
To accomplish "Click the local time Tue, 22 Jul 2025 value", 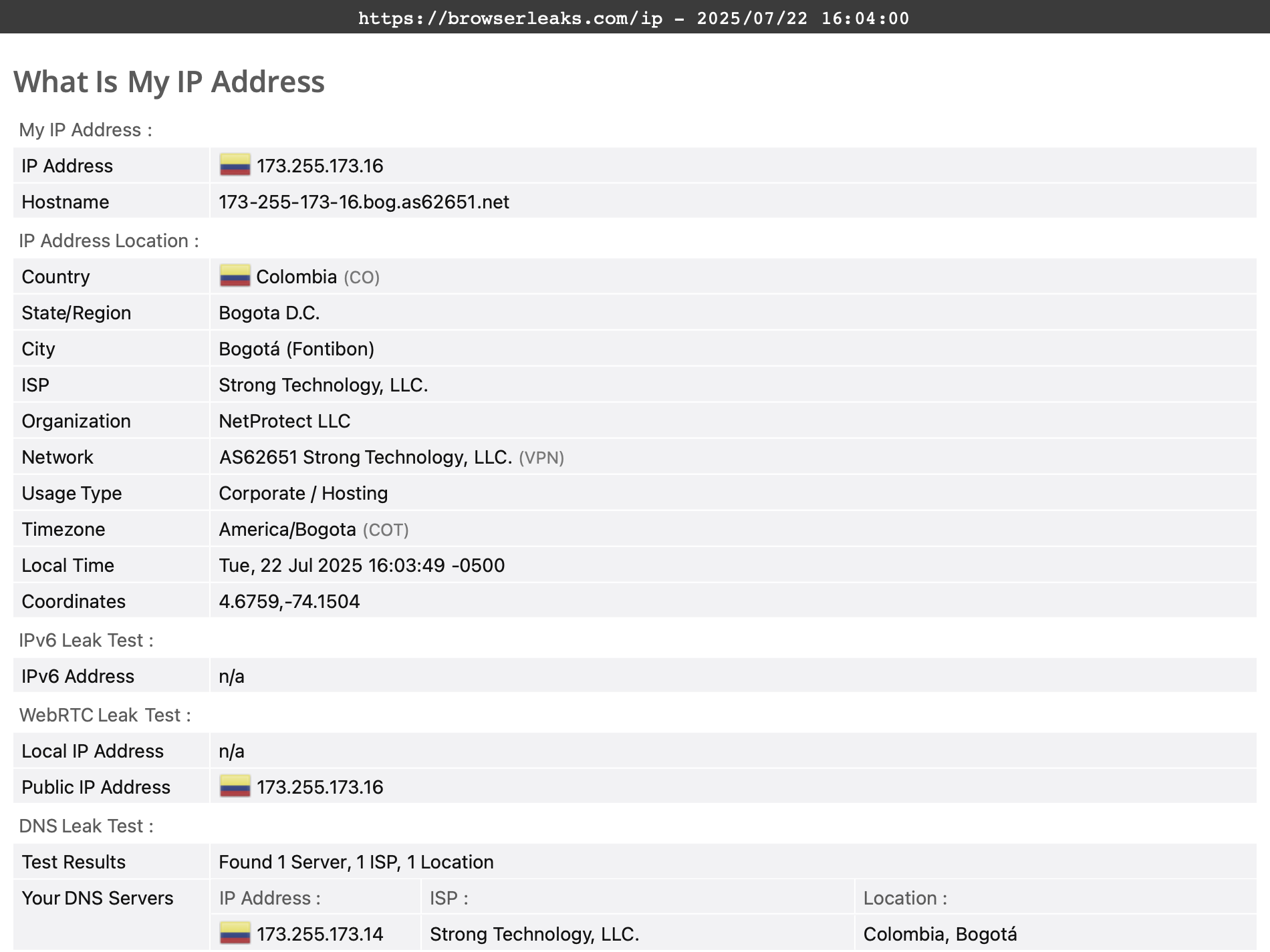I will [362, 565].
